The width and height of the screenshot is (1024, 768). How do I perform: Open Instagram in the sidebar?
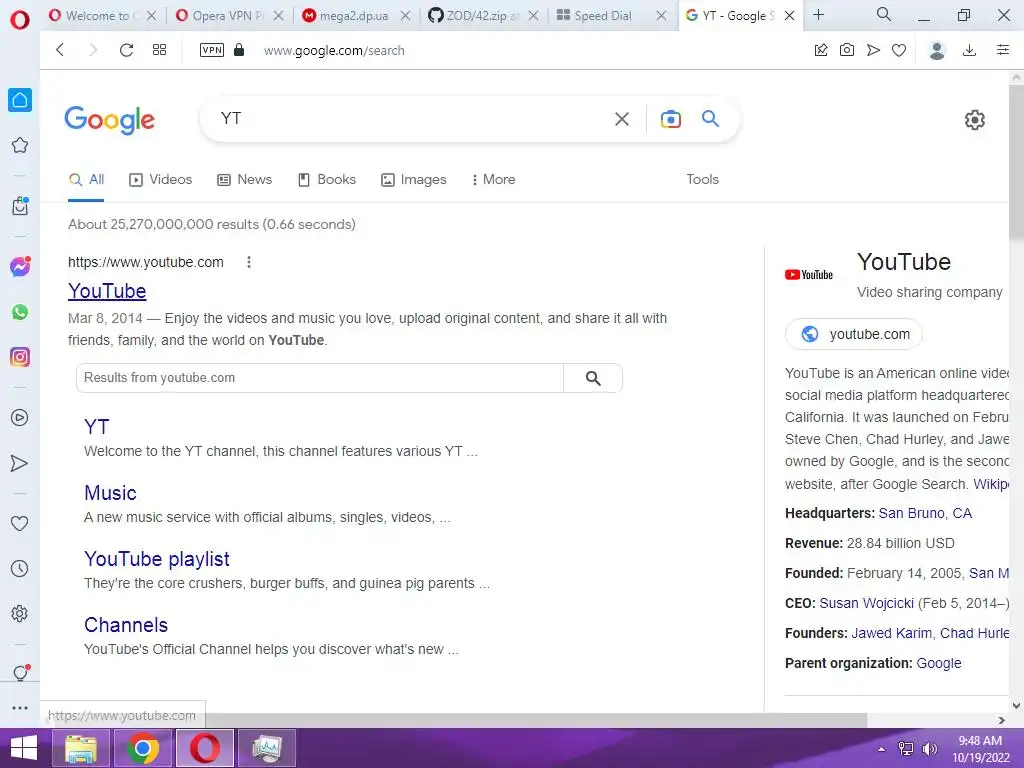click(x=20, y=357)
